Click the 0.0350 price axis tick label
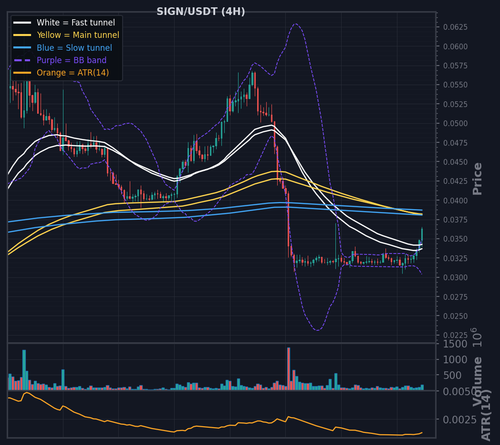 455,239
